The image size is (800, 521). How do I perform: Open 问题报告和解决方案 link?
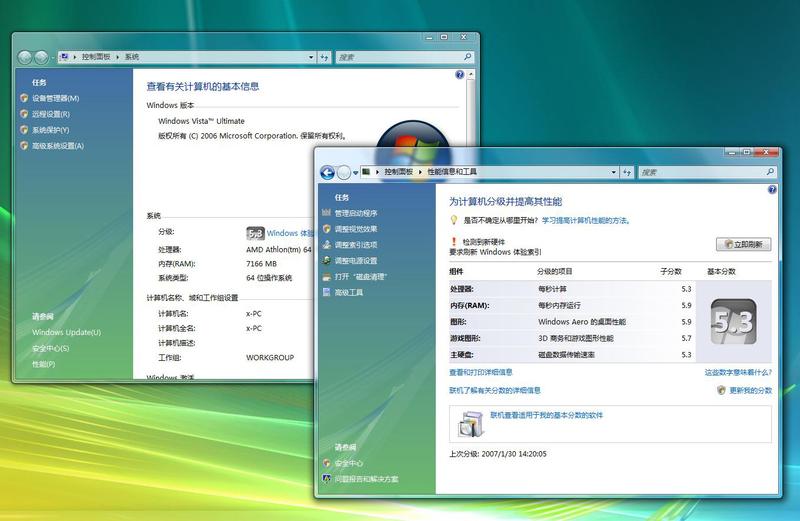[367, 479]
